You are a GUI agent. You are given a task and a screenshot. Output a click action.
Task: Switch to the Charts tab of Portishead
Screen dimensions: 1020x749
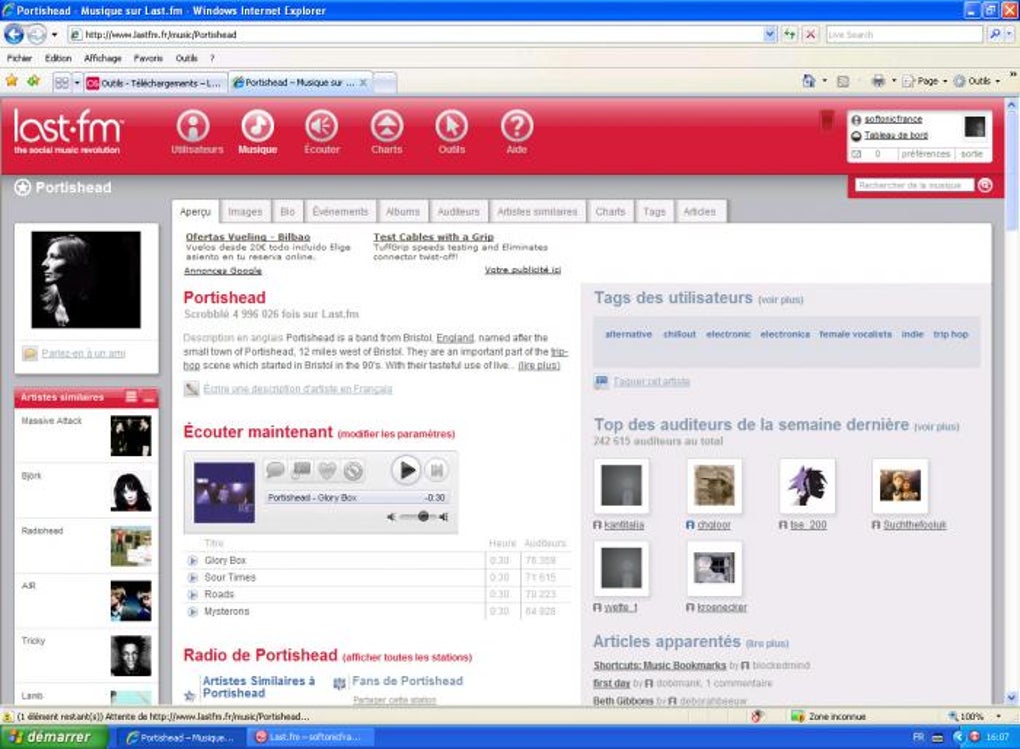(x=610, y=211)
